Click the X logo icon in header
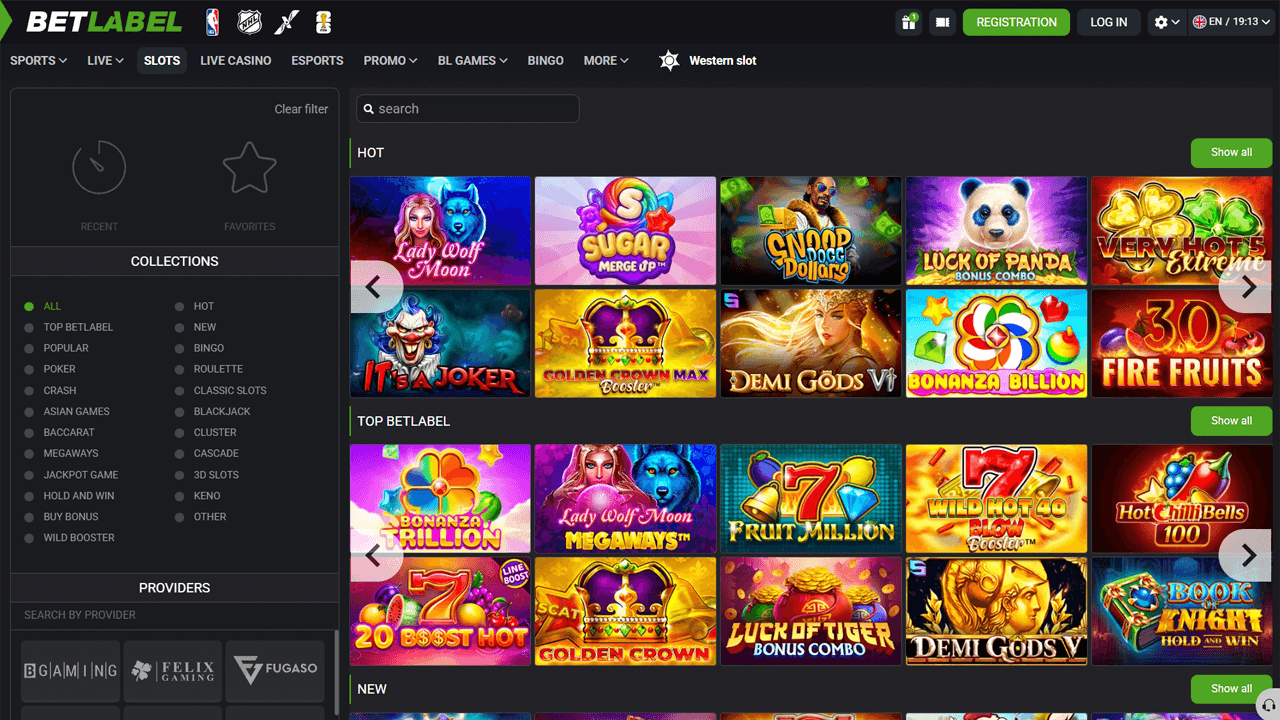 [287, 22]
